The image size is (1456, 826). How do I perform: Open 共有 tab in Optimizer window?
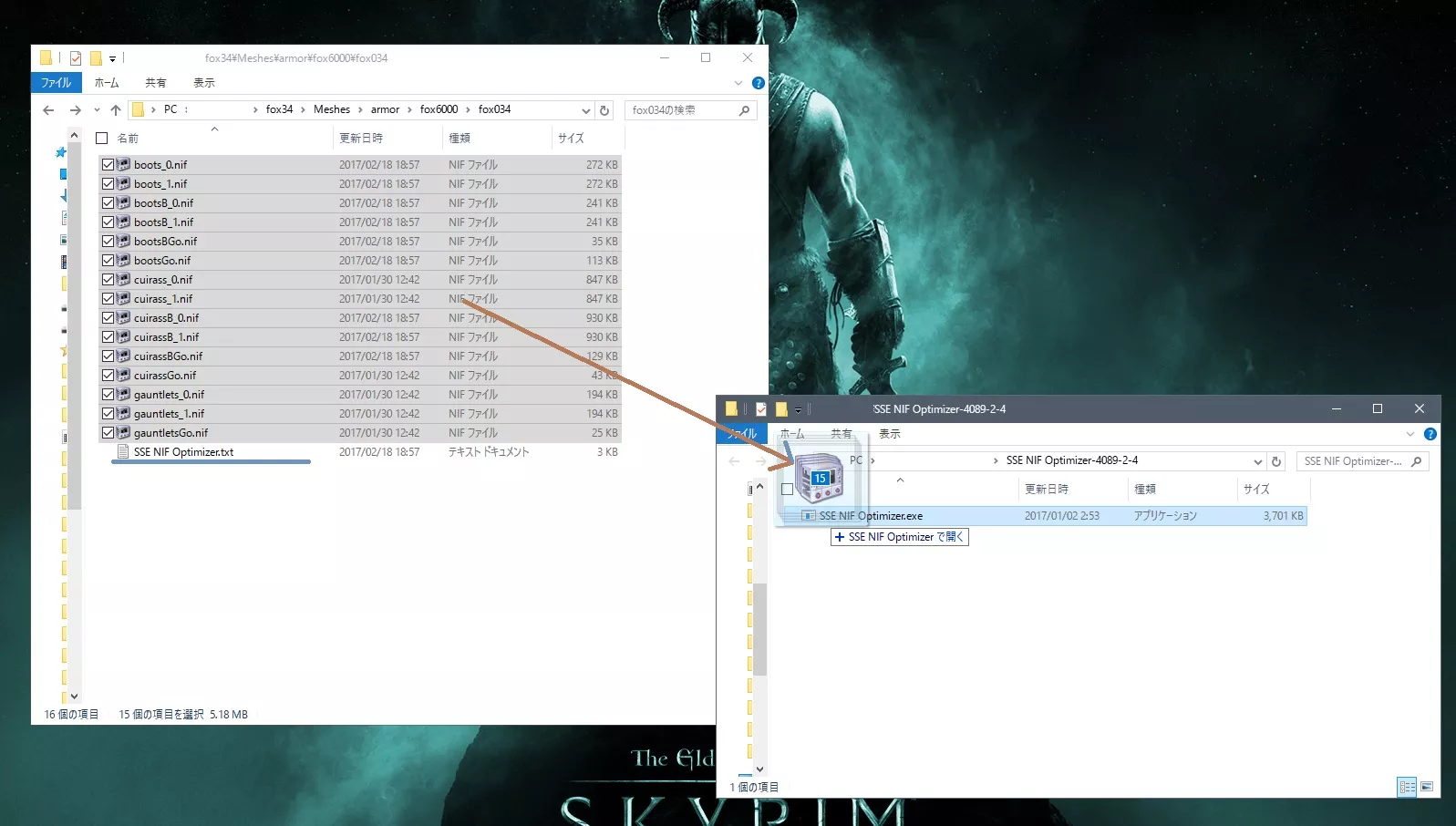pos(842,434)
